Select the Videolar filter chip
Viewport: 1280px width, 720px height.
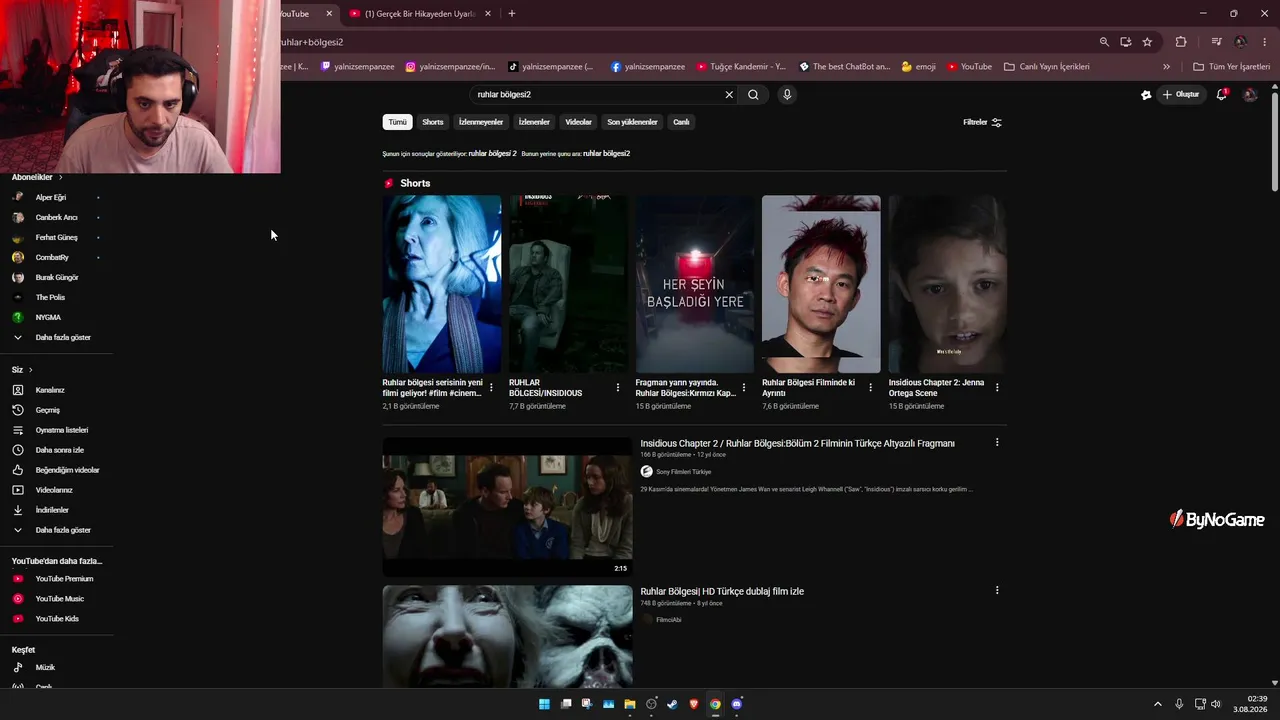579,122
